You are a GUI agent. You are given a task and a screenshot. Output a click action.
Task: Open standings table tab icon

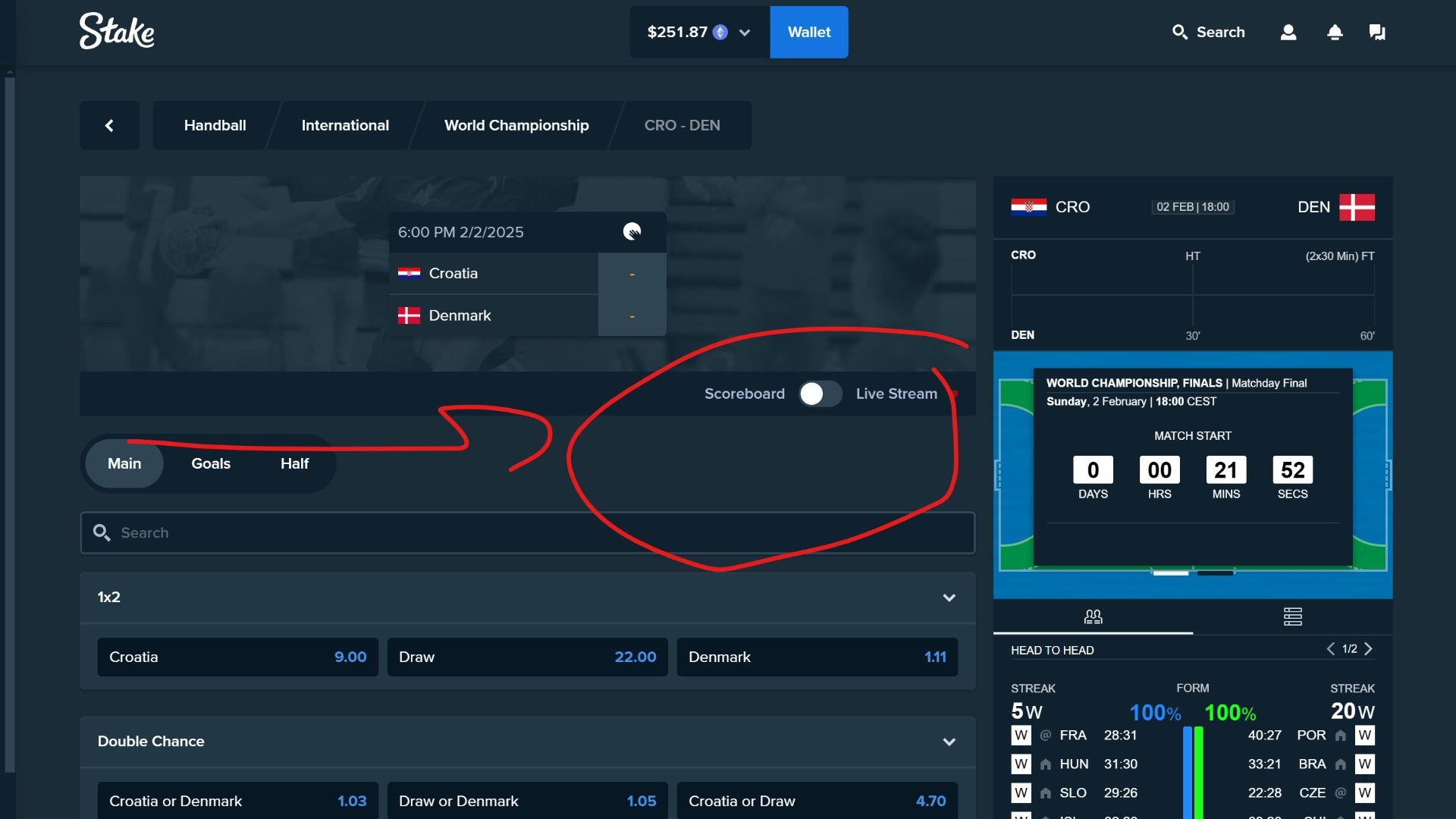pos(1292,617)
